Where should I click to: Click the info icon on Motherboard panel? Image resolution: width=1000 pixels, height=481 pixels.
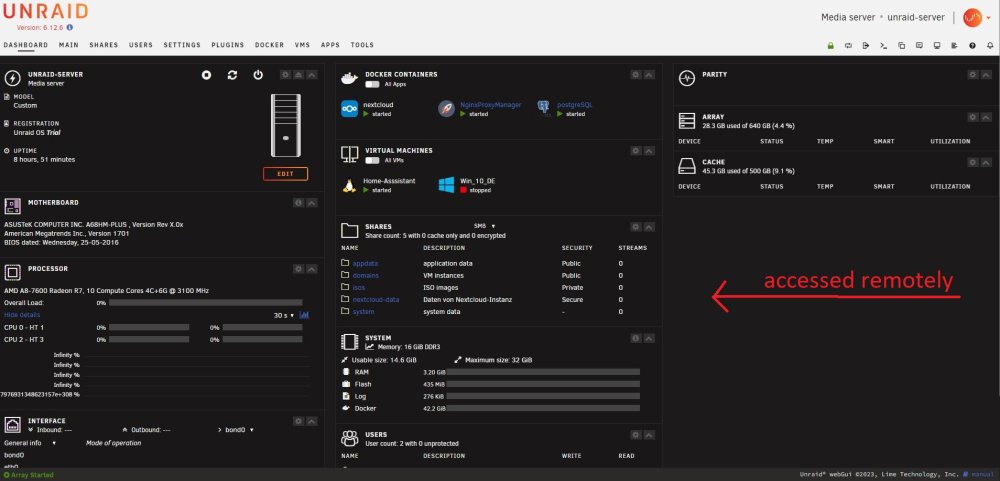pos(298,203)
